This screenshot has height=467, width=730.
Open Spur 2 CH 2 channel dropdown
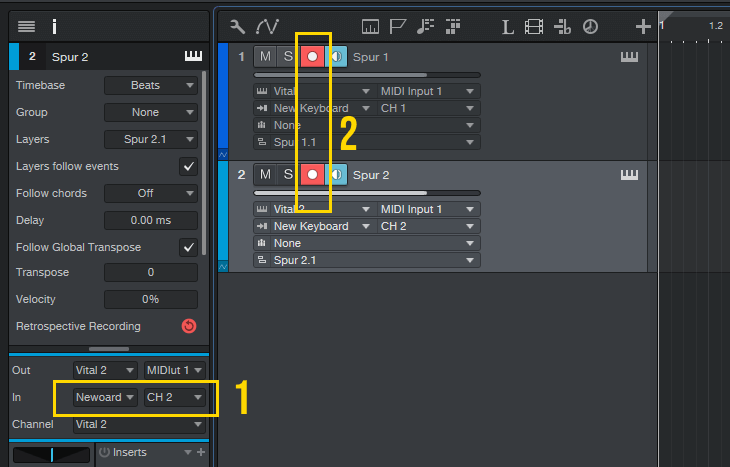tap(428, 226)
